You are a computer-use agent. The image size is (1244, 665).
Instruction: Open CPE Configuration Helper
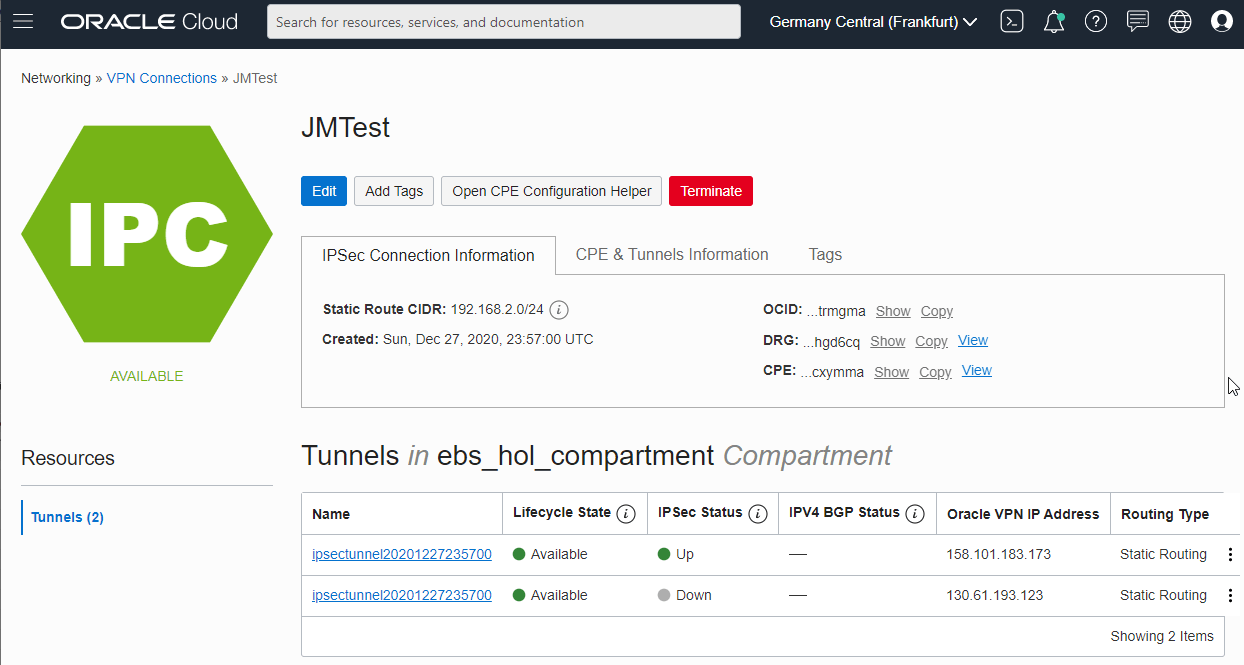click(x=551, y=191)
